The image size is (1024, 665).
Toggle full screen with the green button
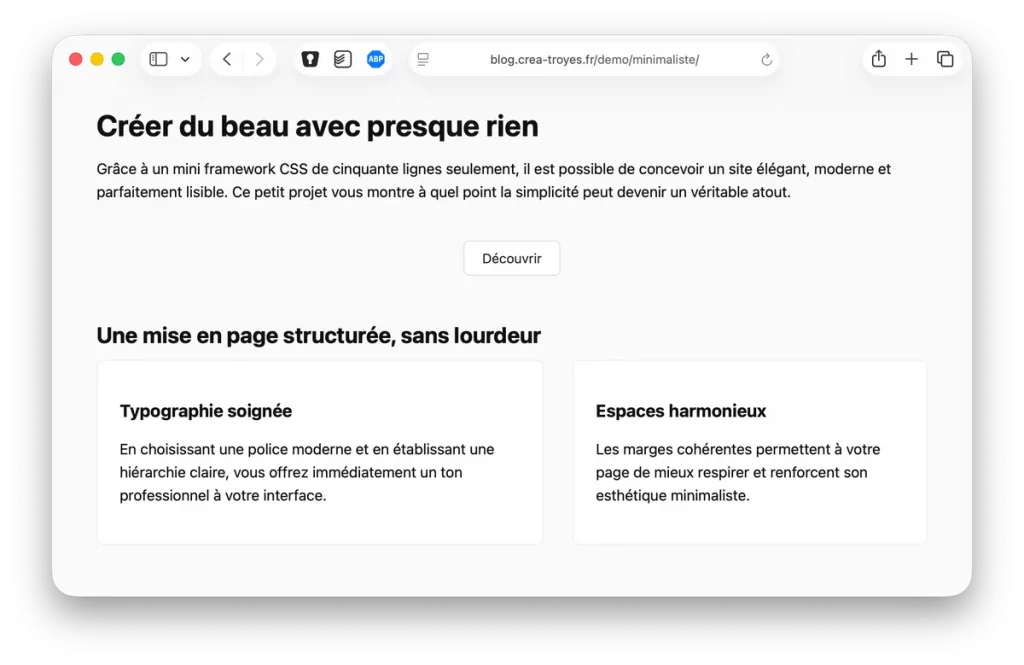[119, 59]
